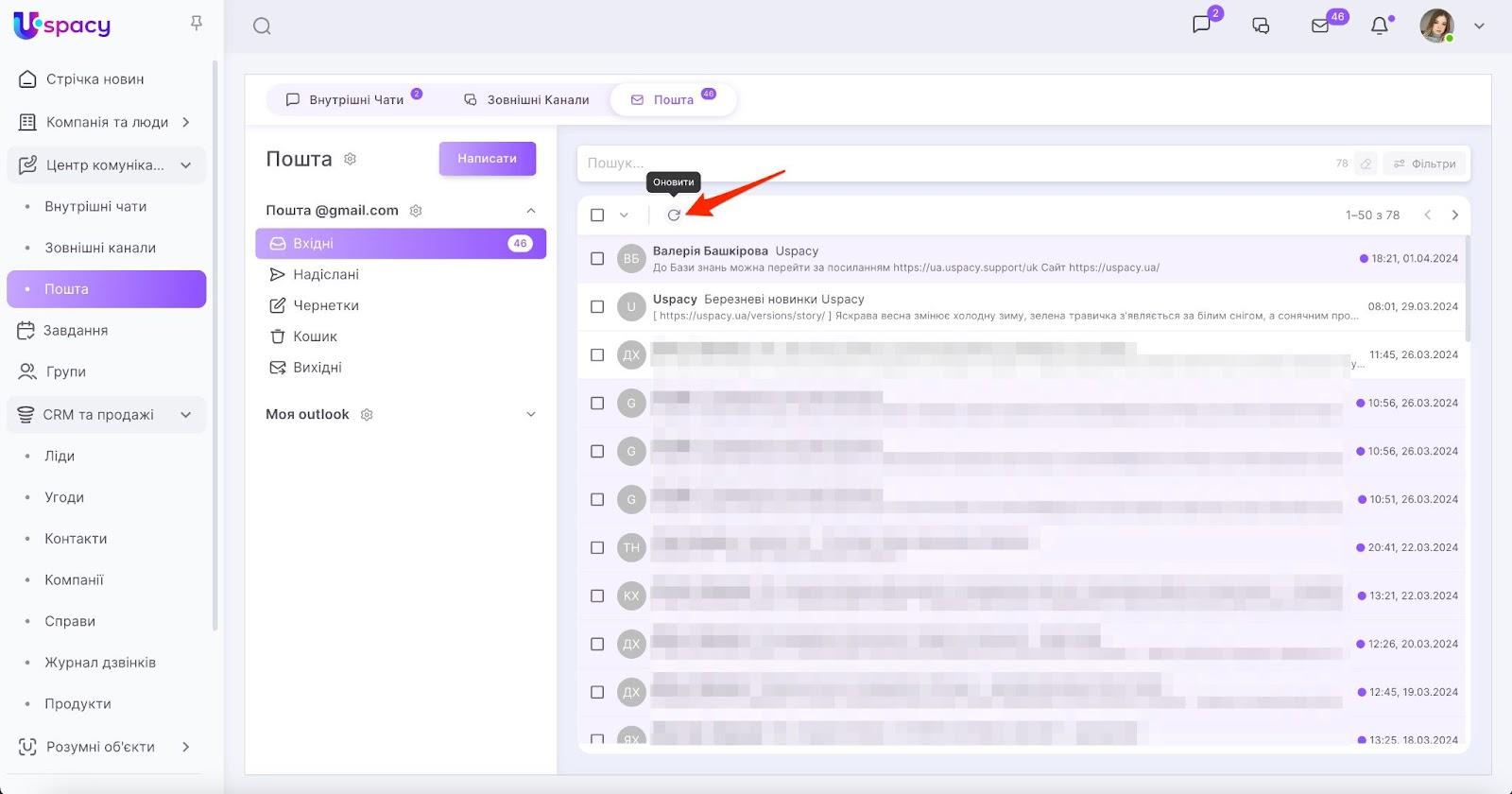Image resolution: width=1512 pixels, height=794 pixels.
Task: Refresh the mail list with Оновити icon
Action: point(674,216)
